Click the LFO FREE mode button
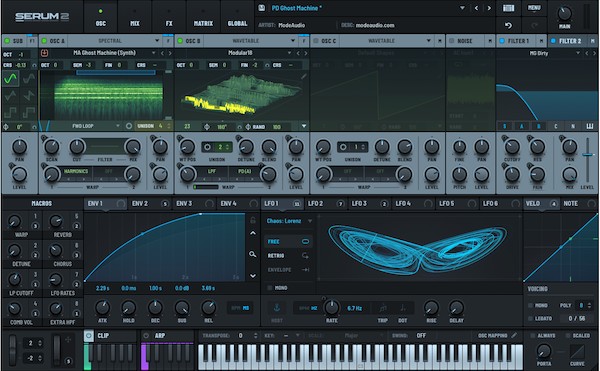Image resolution: width=600 pixels, height=371 pixels. [288, 241]
